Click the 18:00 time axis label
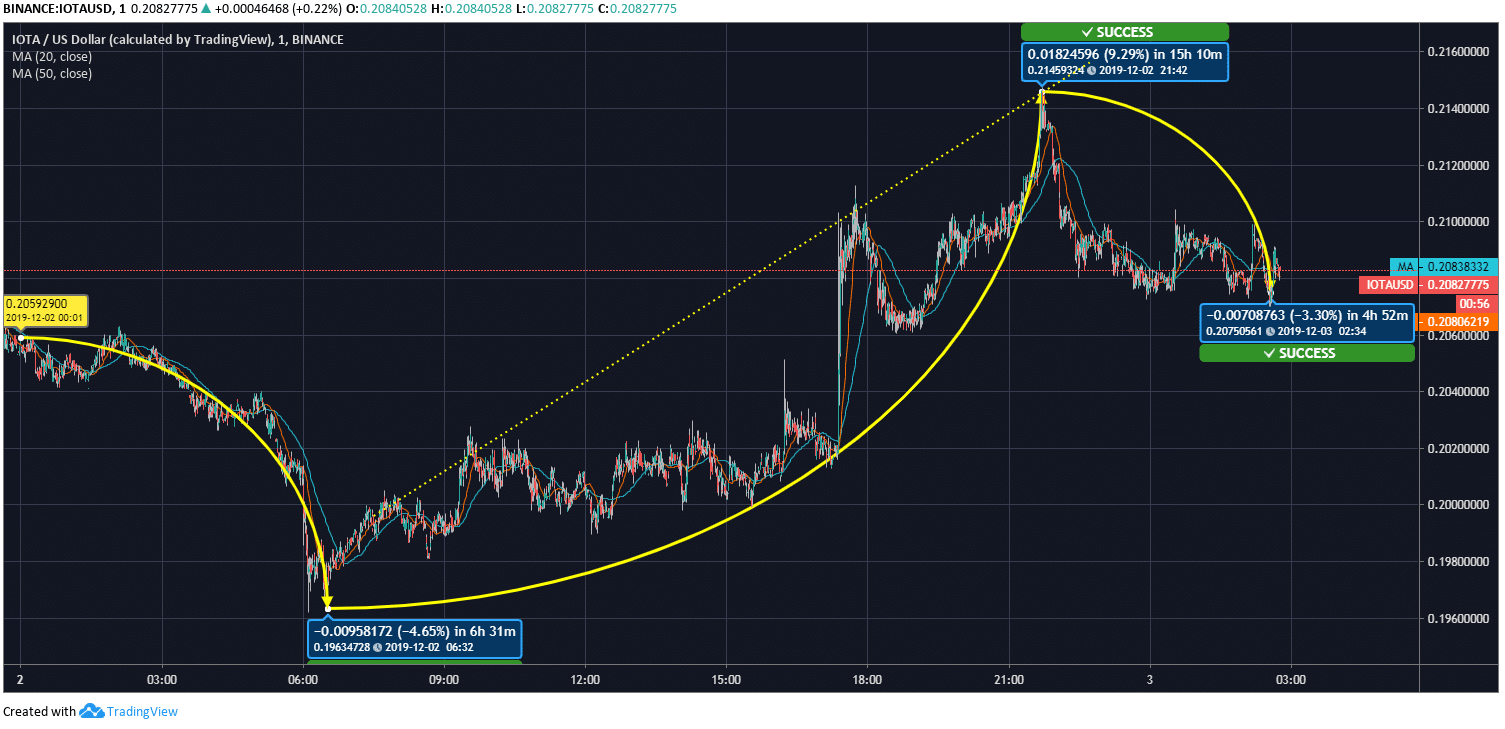 click(867, 680)
